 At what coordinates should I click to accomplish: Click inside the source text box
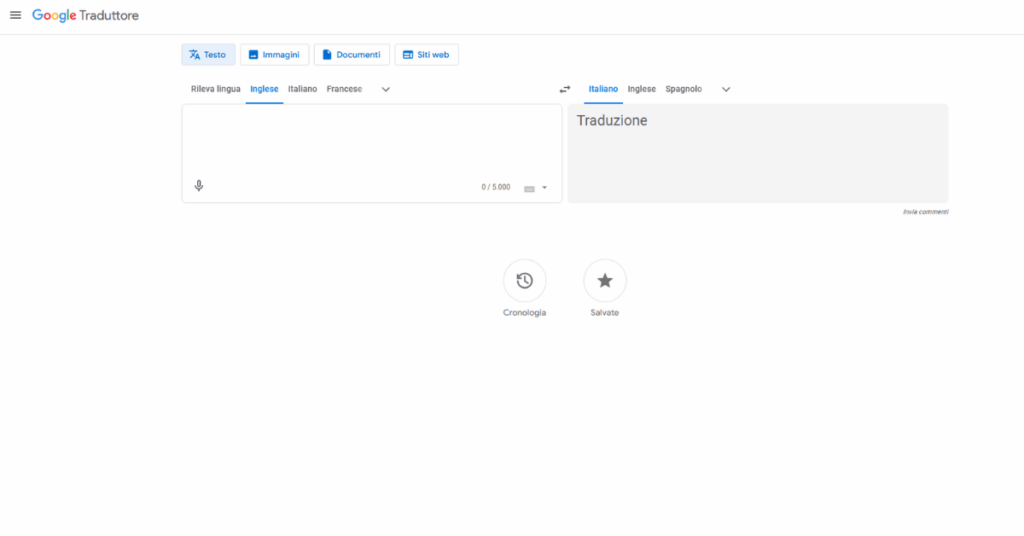(370, 140)
